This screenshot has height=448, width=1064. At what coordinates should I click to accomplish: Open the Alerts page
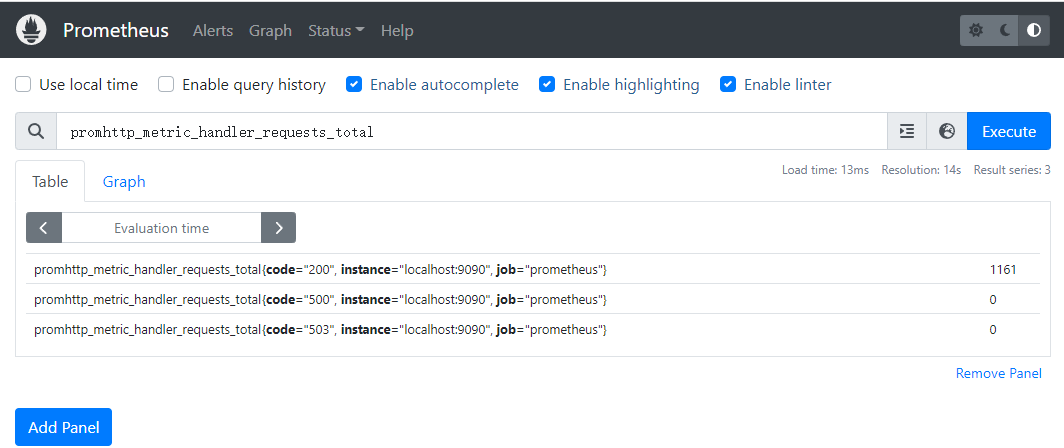212,31
